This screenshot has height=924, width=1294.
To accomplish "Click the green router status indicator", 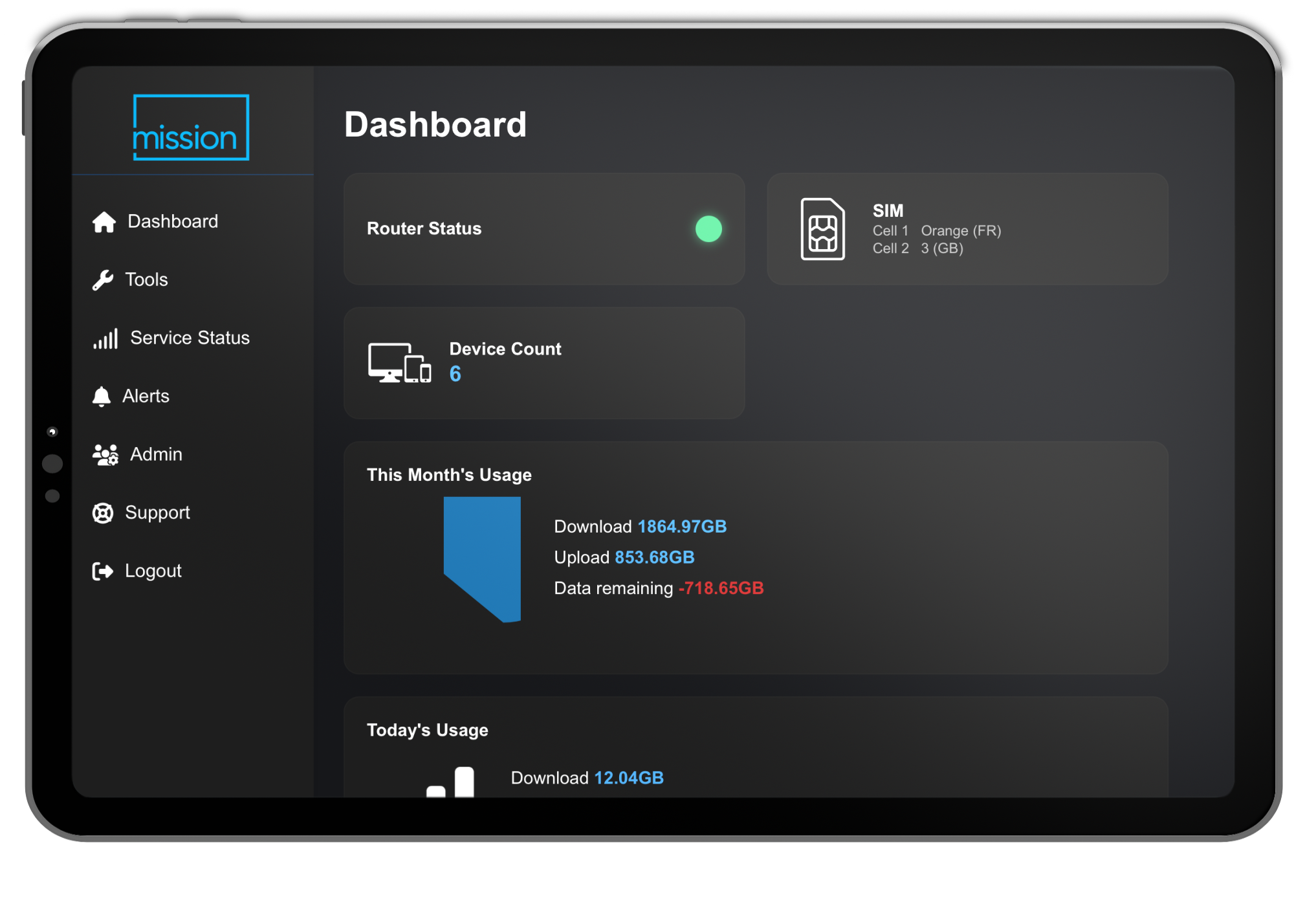I will click(x=708, y=229).
